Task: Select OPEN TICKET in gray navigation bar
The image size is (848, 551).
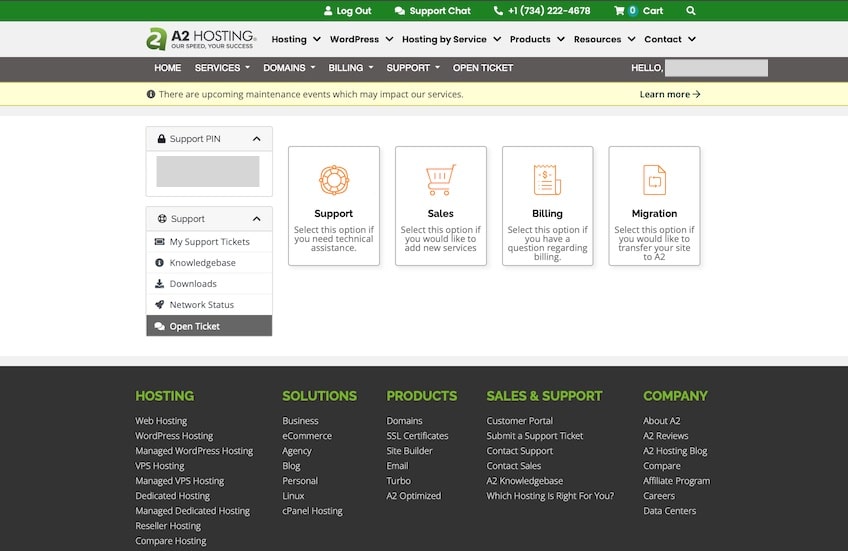Action: (482, 68)
